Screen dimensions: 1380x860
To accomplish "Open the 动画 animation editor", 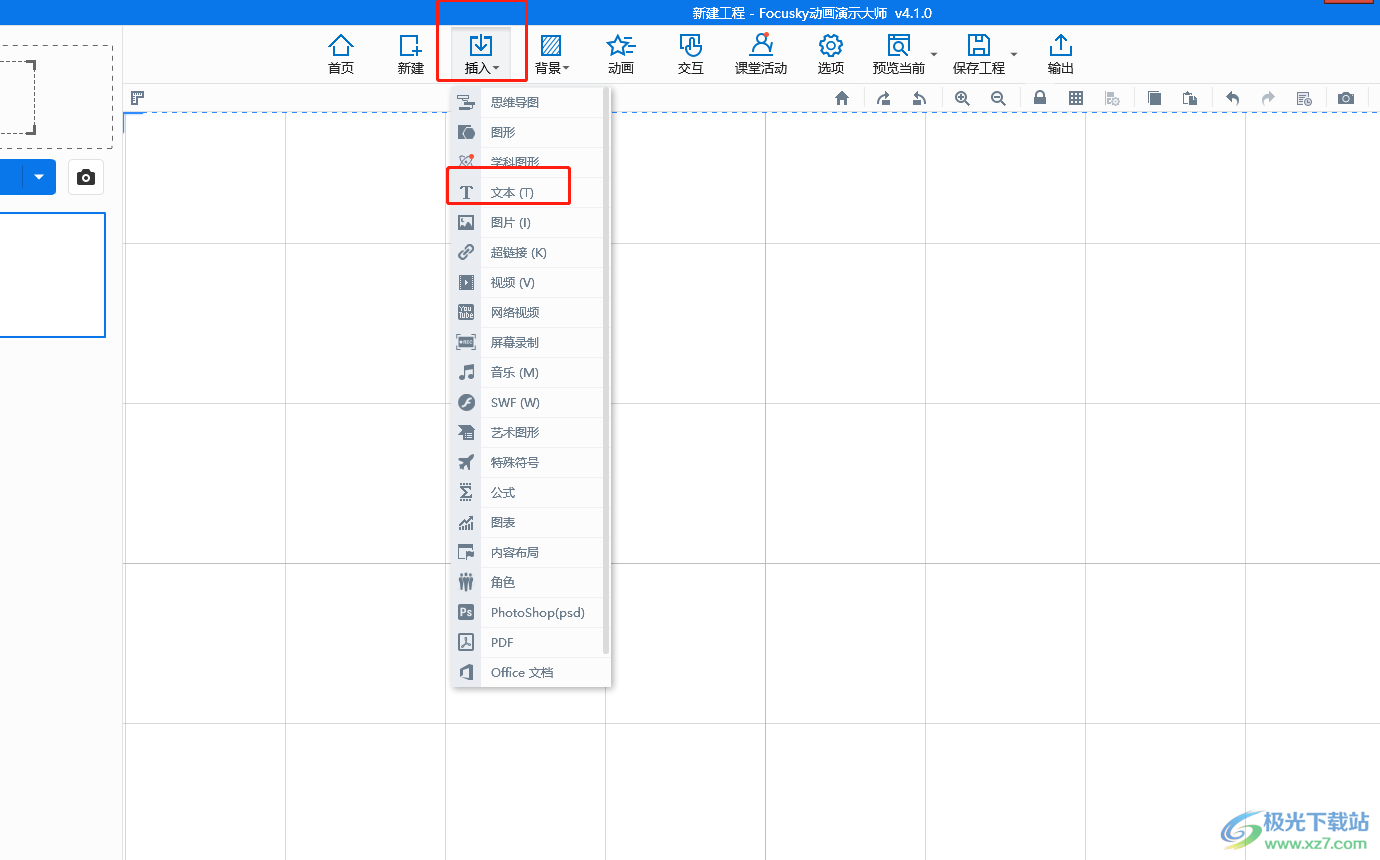I will [621, 55].
